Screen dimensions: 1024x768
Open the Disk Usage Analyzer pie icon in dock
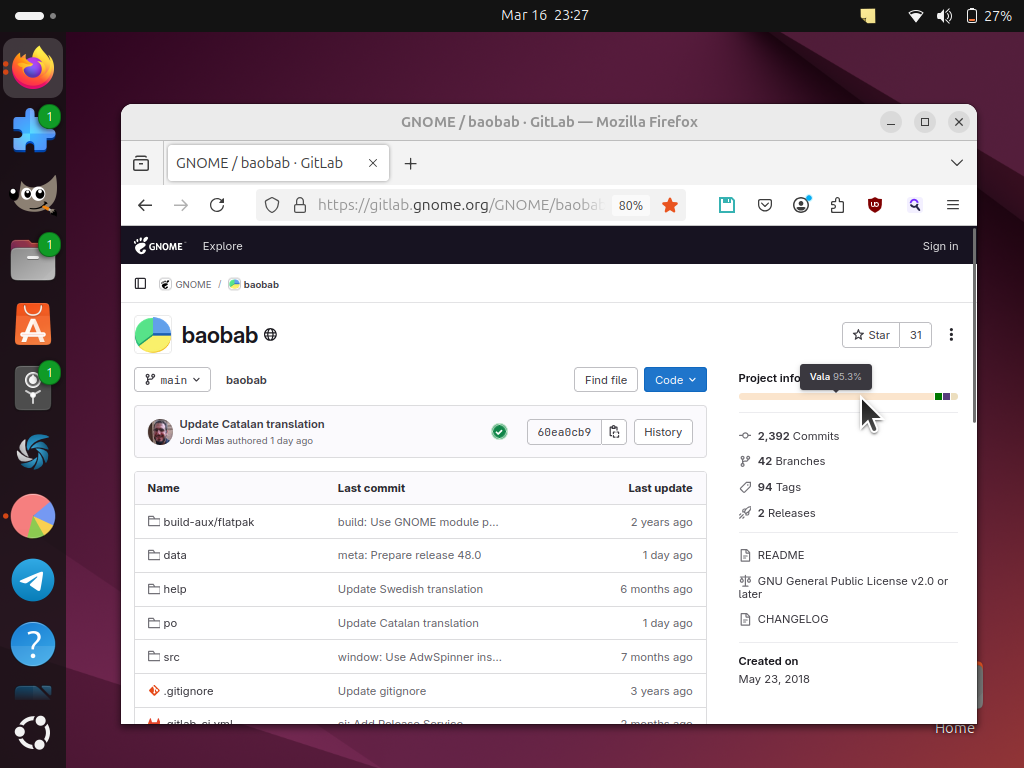[33, 516]
